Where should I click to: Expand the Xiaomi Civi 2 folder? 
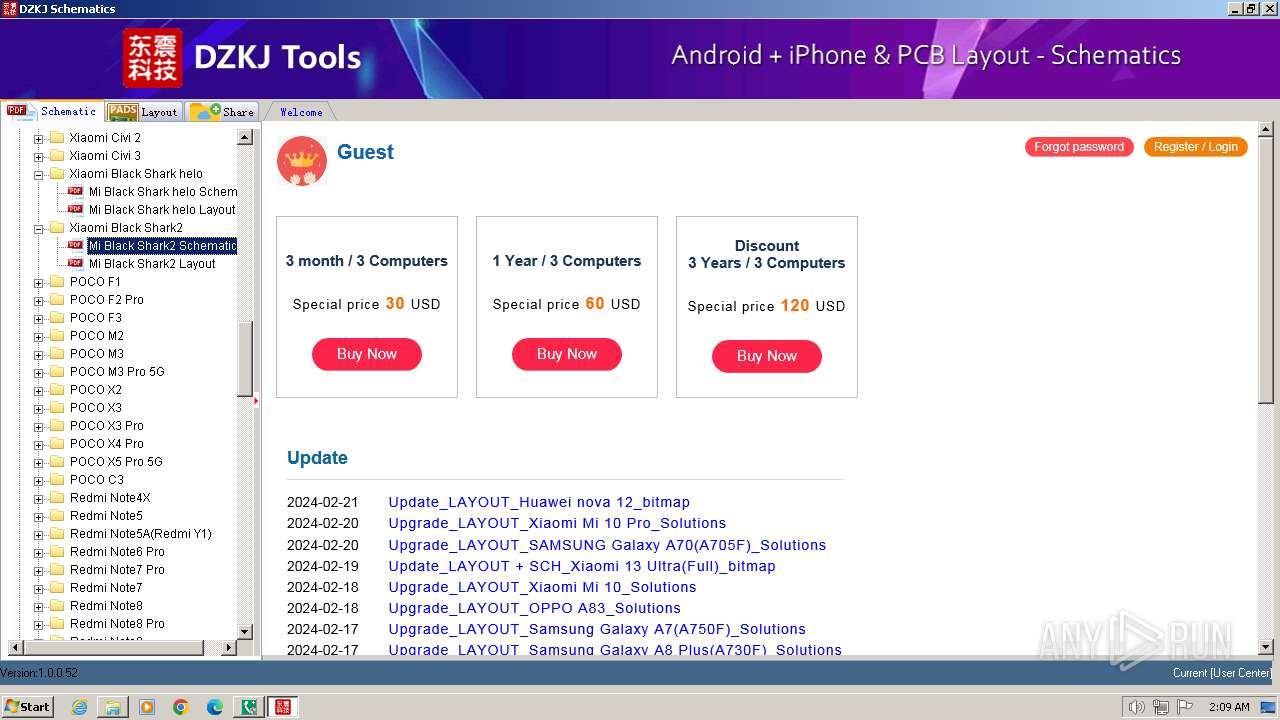tap(39, 138)
